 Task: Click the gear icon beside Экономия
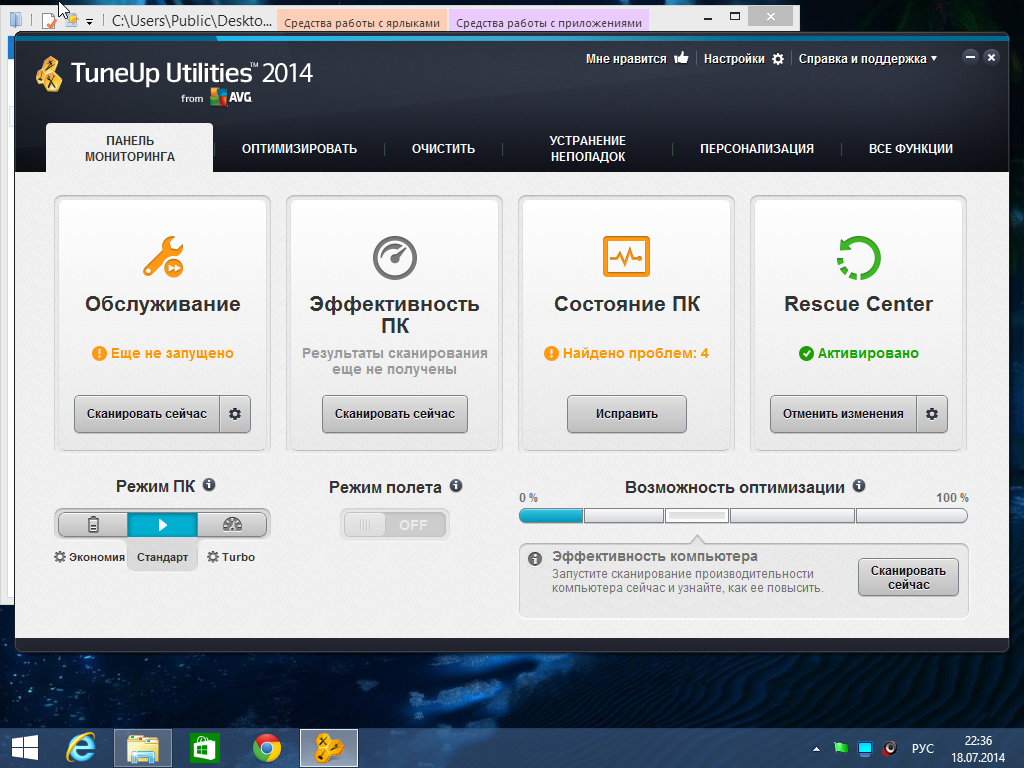coord(60,557)
